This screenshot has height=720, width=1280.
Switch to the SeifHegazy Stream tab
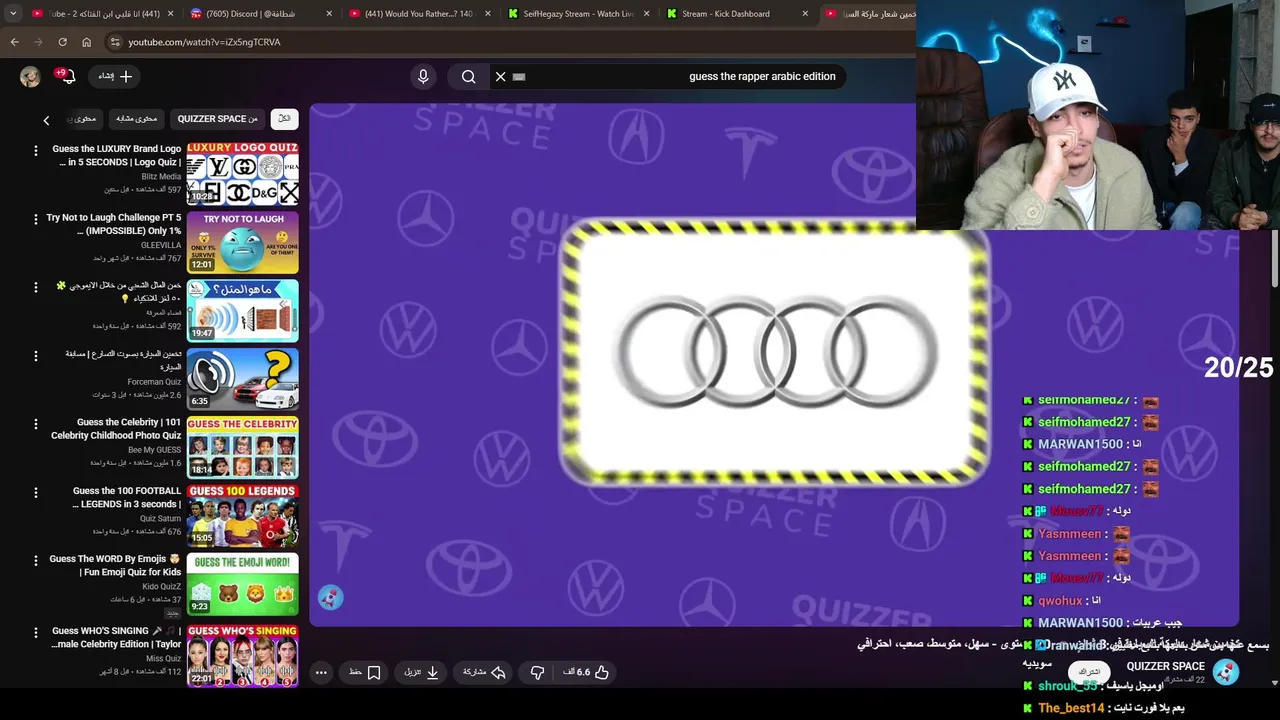pyautogui.click(x=578, y=14)
